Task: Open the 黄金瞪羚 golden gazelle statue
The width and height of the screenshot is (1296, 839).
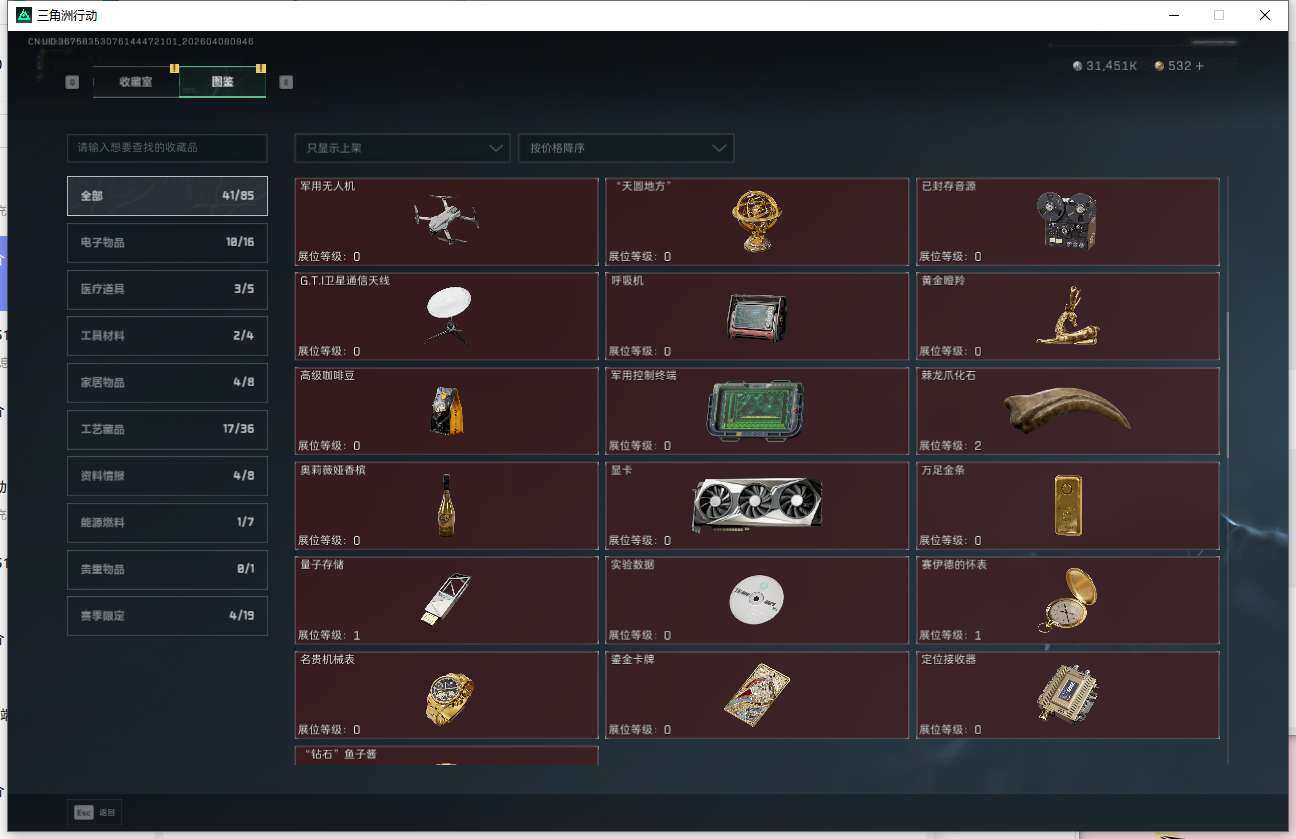Action: [x=1068, y=316]
